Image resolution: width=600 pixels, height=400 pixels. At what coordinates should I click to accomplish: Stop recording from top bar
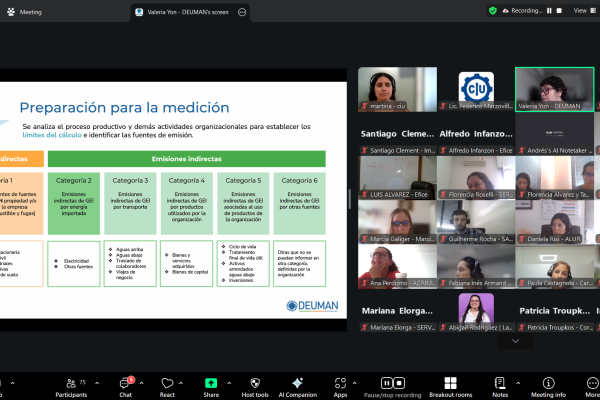point(559,11)
